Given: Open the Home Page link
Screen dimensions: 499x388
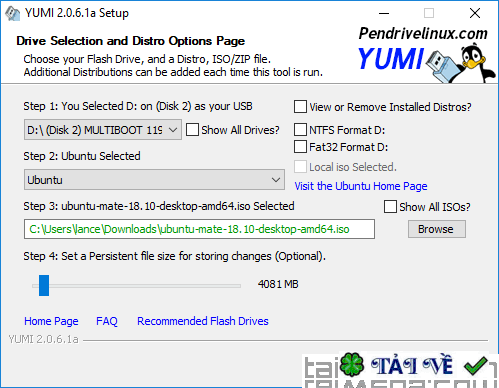Looking at the screenshot, I should click(51, 321).
